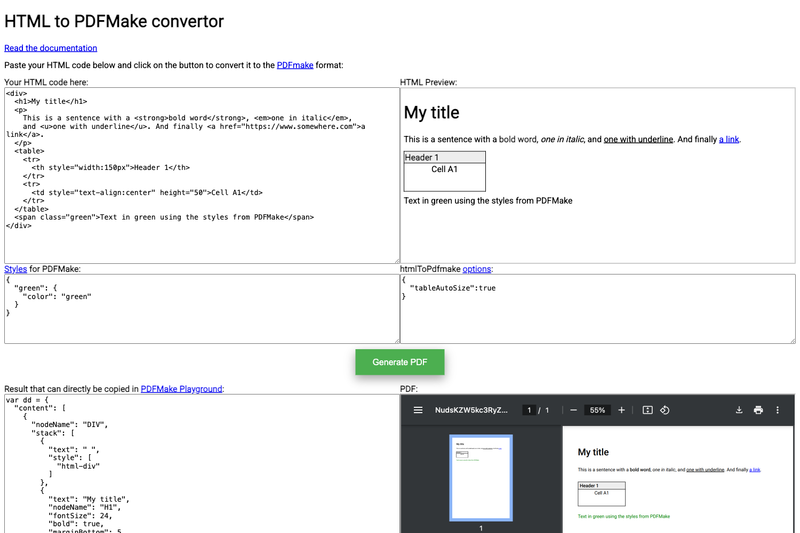Download the generated PDF
800x533 pixels.
(739, 410)
